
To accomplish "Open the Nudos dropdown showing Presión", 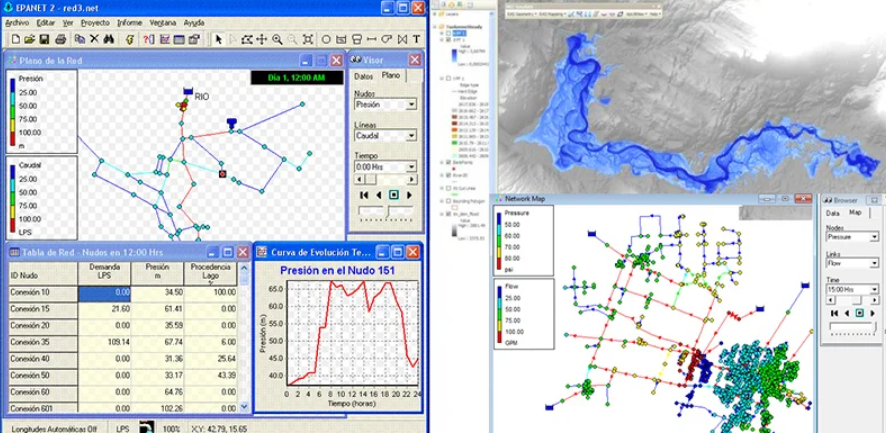I will click(412, 104).
